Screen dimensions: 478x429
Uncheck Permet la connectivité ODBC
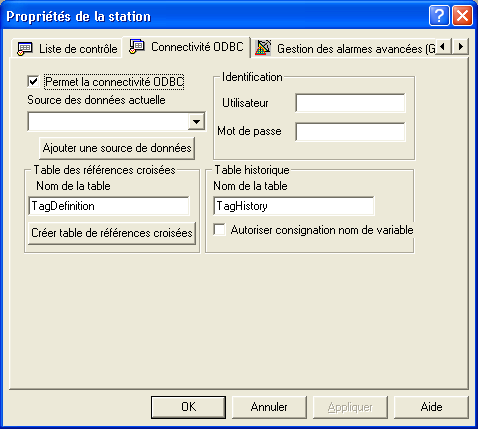(33, 82)
